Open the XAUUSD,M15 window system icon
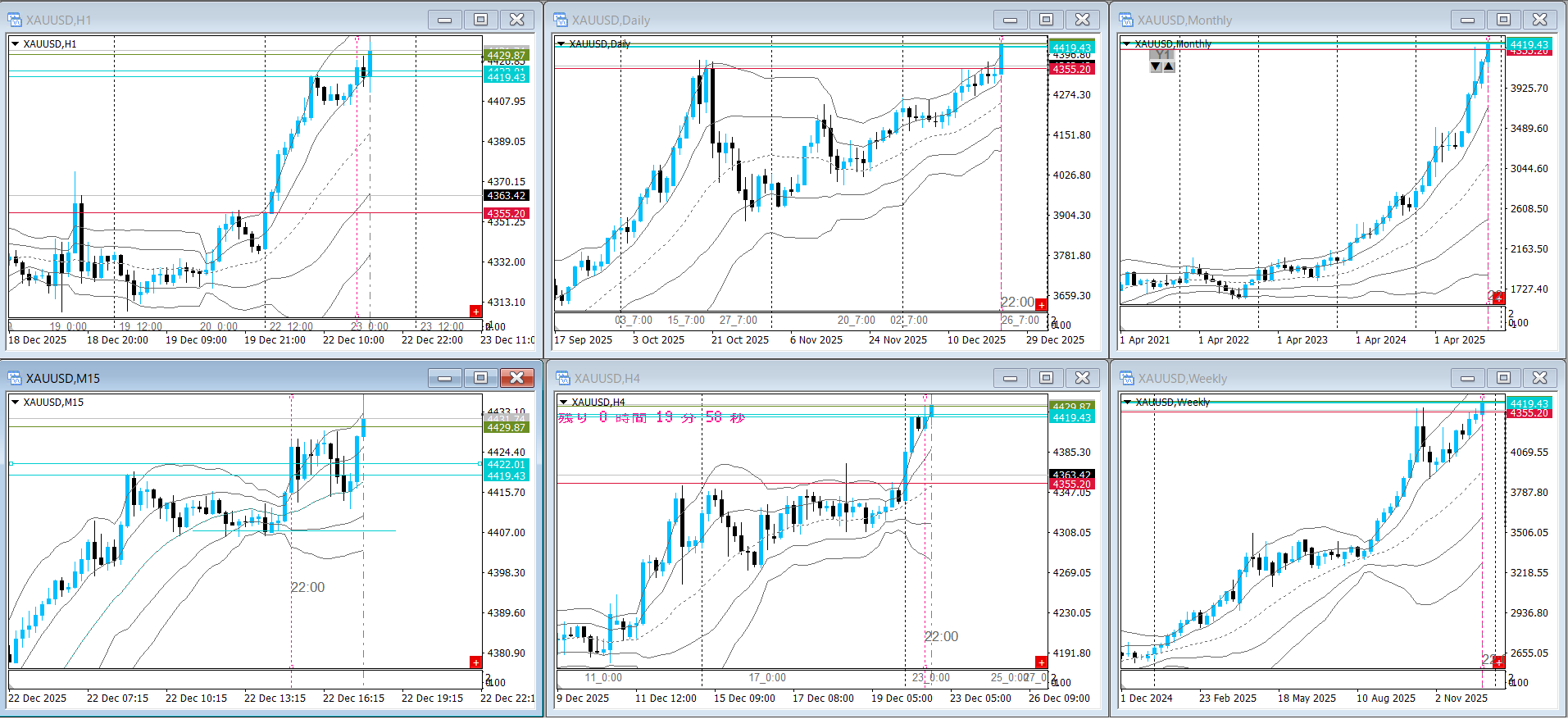The height and width of the screenshot is (719, 1568). click(15, 378)
